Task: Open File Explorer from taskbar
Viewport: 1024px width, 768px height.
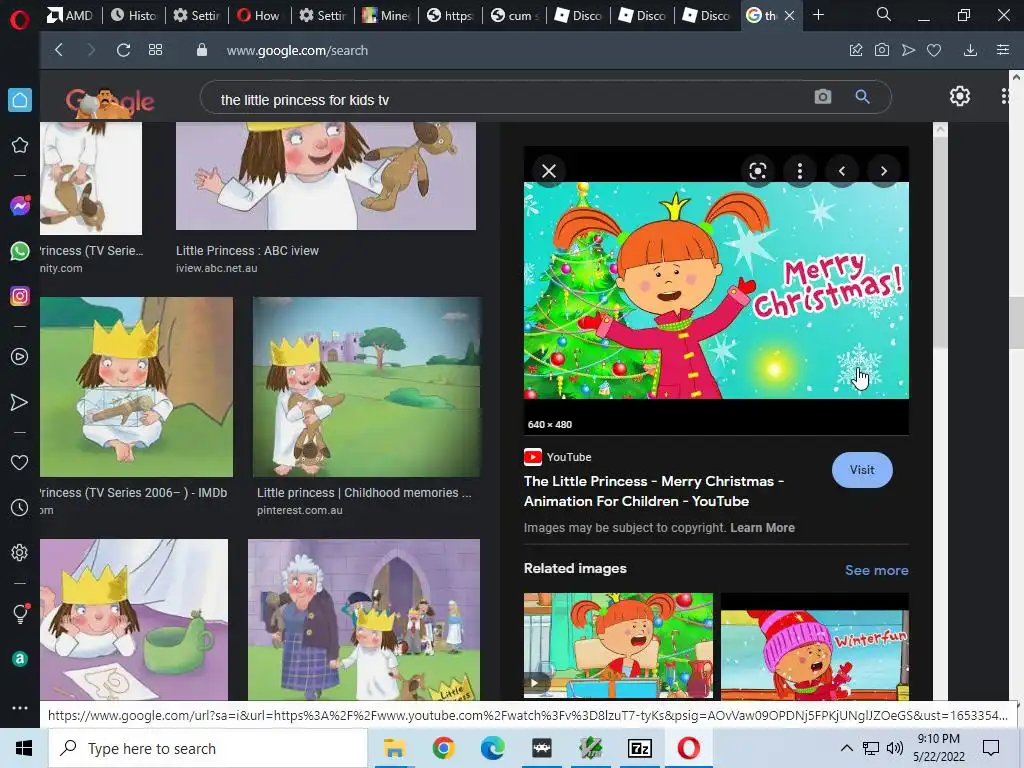Action: [394, 748]
